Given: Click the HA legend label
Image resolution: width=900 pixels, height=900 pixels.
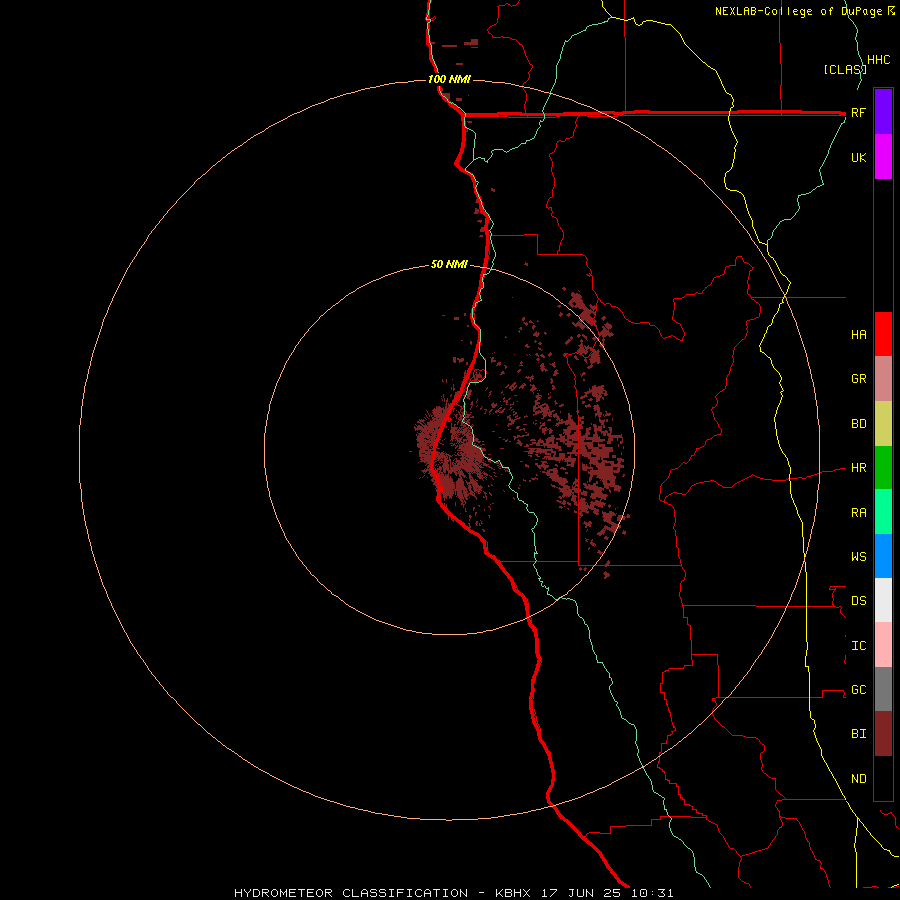Looking at the screenshot, I should click(x=858, y=334).
